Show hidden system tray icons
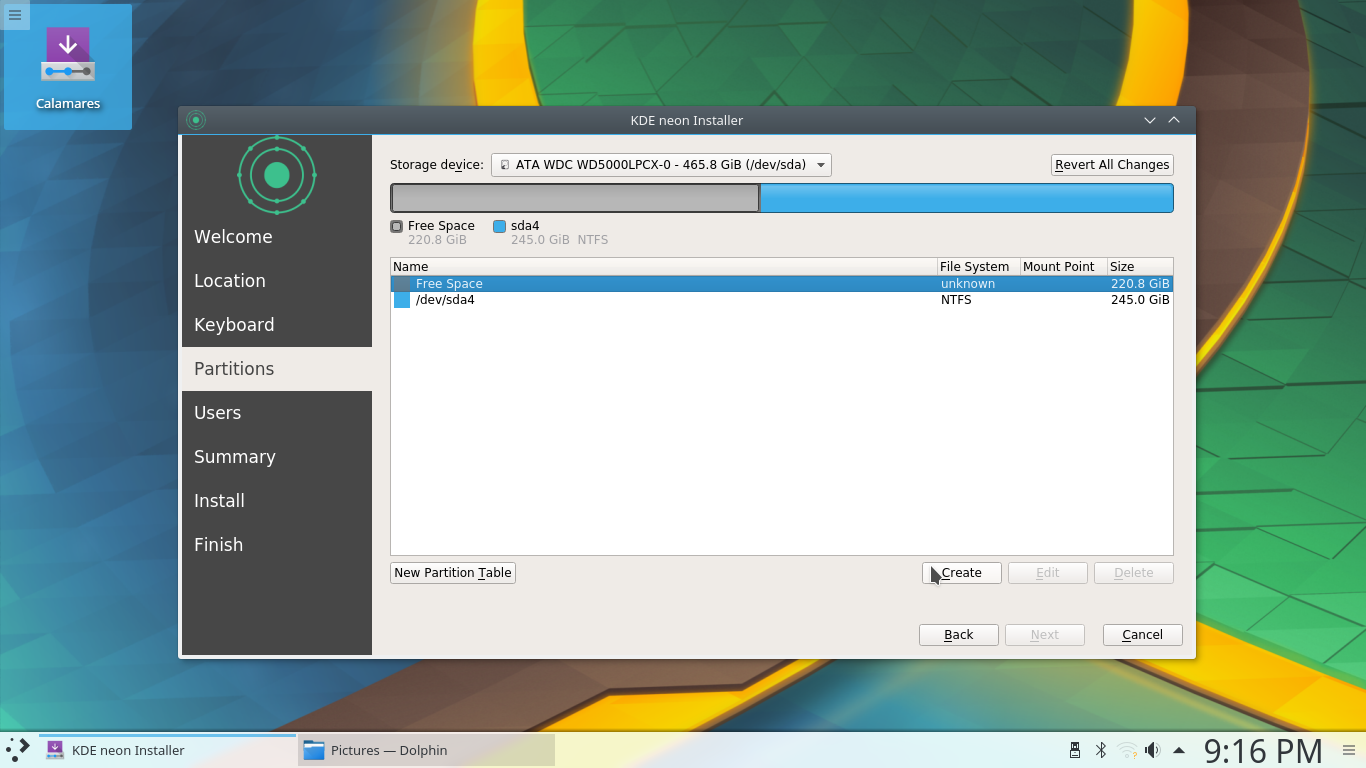 [x=1179, y=750]
